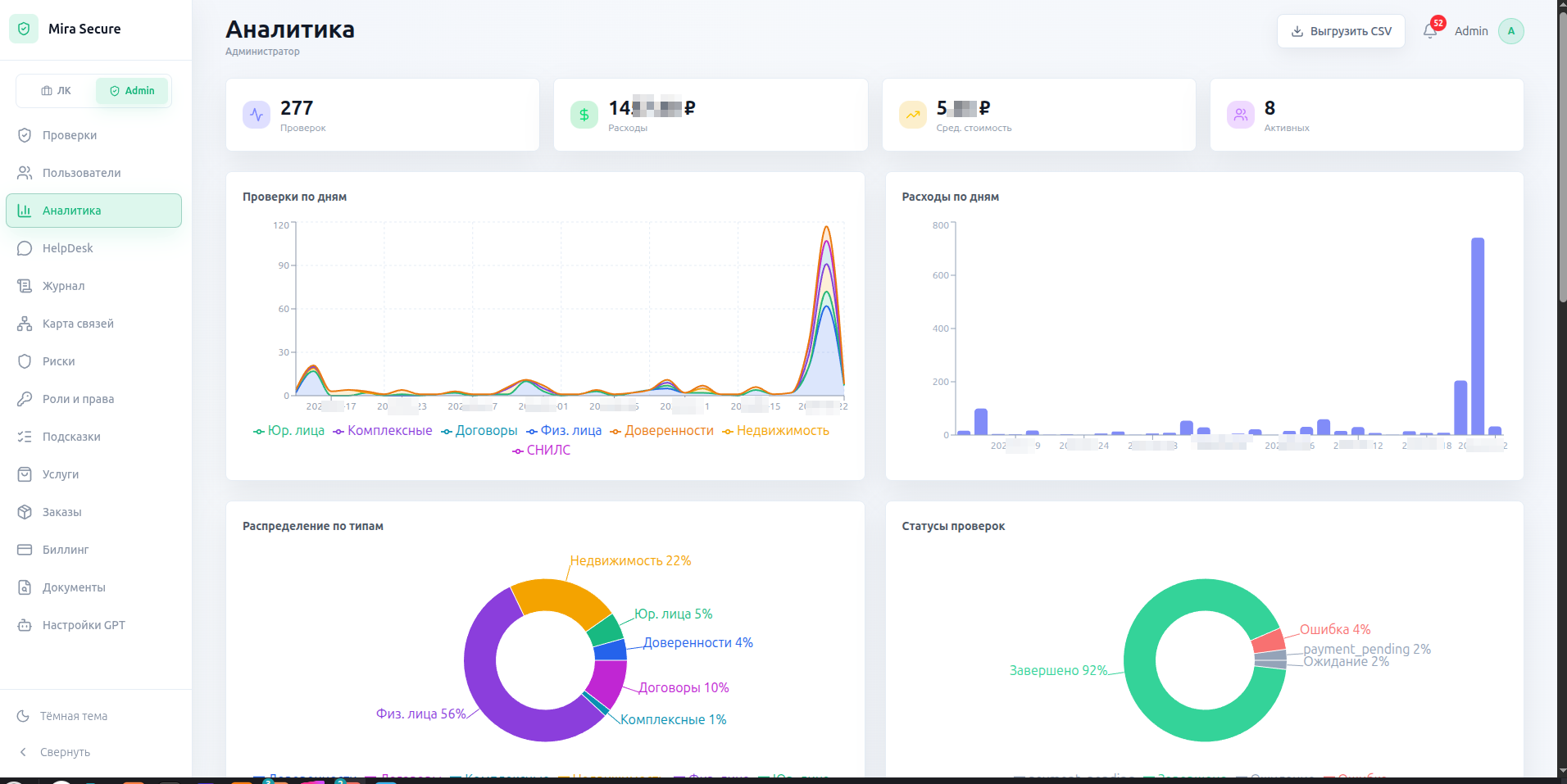Click the label payment_pending 2%
Screen dimensions: 1567x784
[x=1367, y=649]
